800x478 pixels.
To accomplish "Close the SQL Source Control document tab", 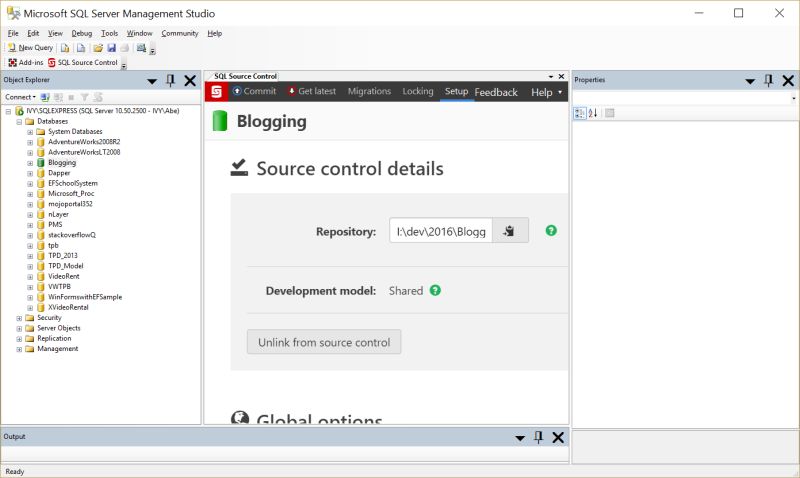I will (561, 76).
